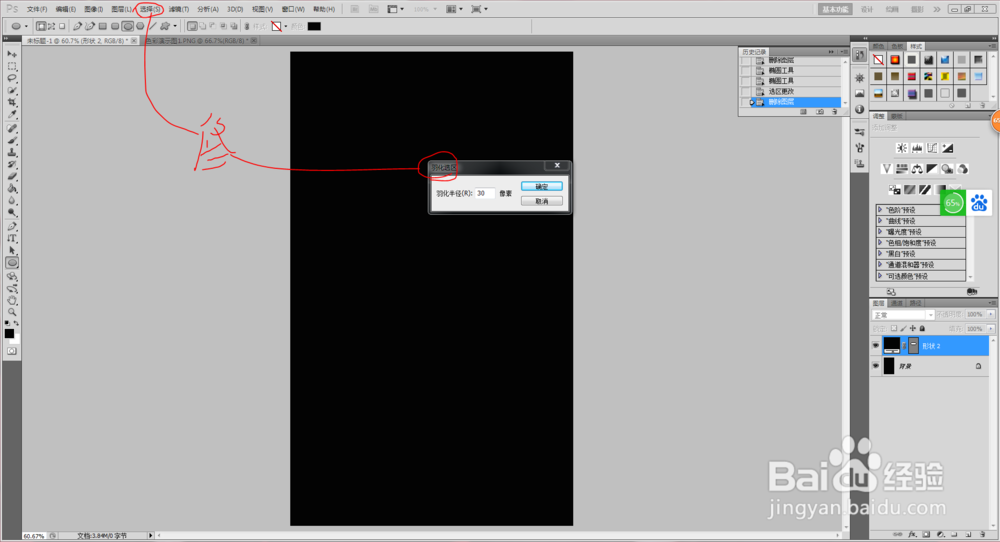Expand "可选颜色"预设 preset group
The height and width of the screenshot is (542, 1000).
(880, 275)
